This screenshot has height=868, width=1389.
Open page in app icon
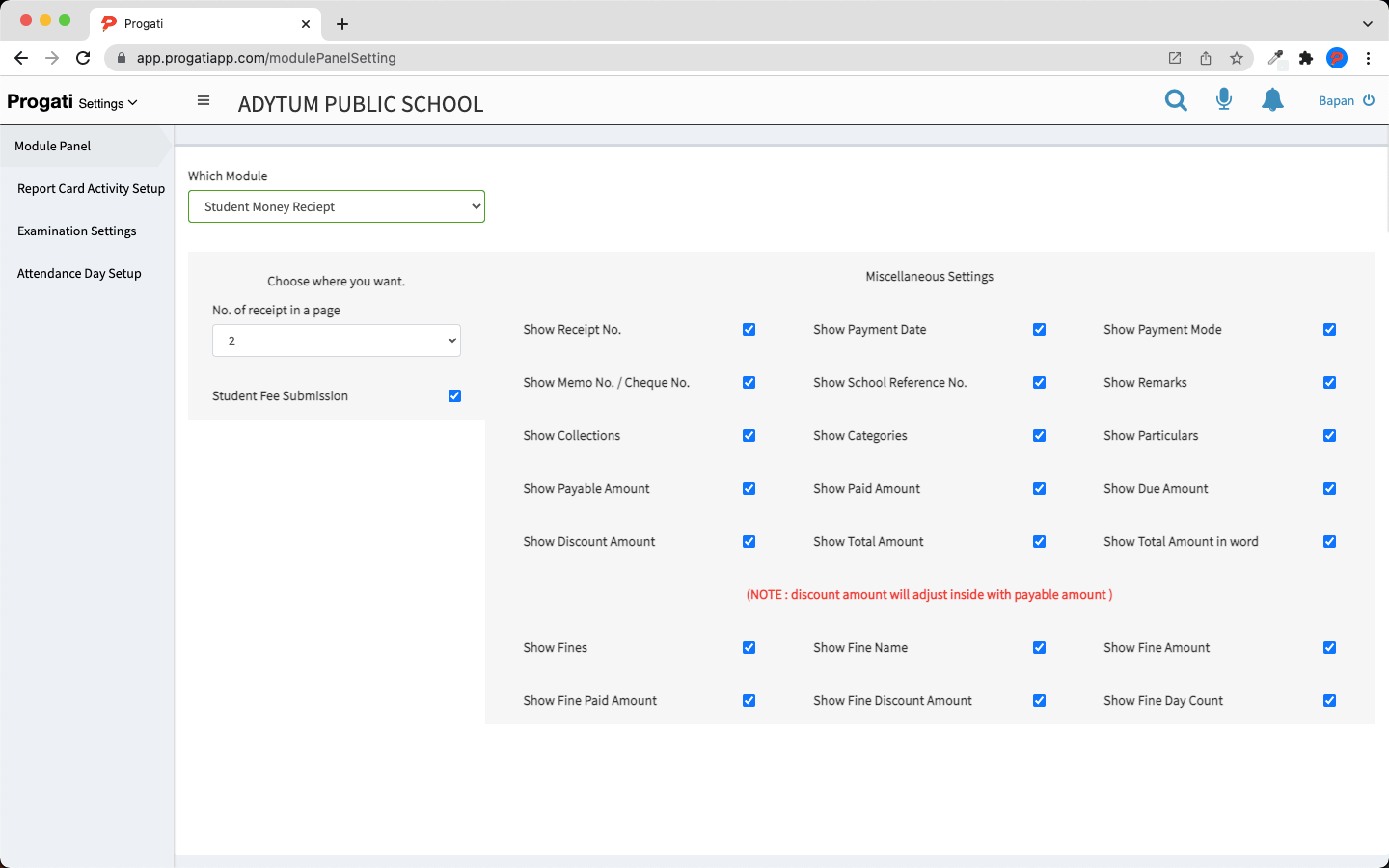[1175, 58]
